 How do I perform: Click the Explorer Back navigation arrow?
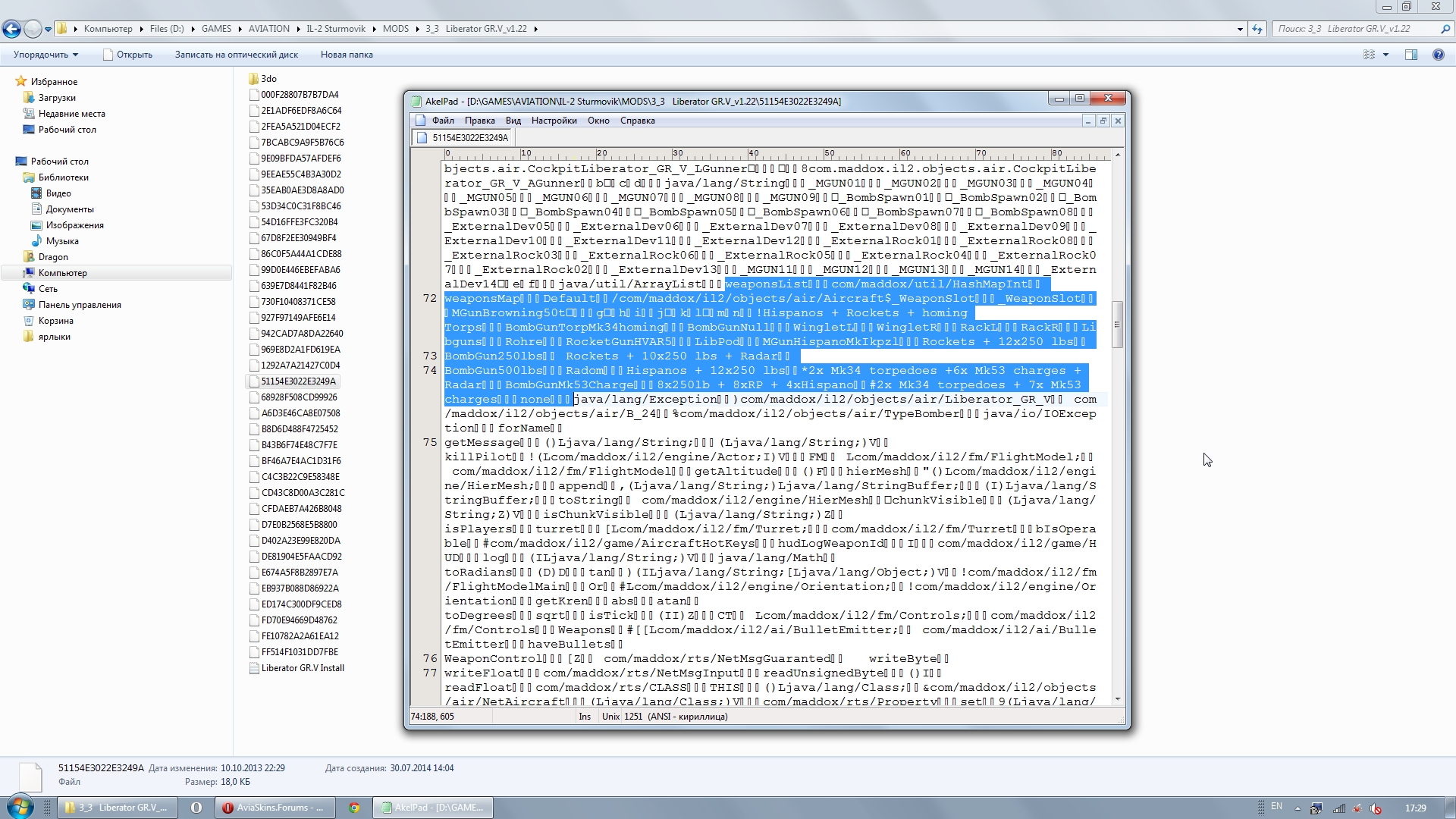(x=11, y=29)
